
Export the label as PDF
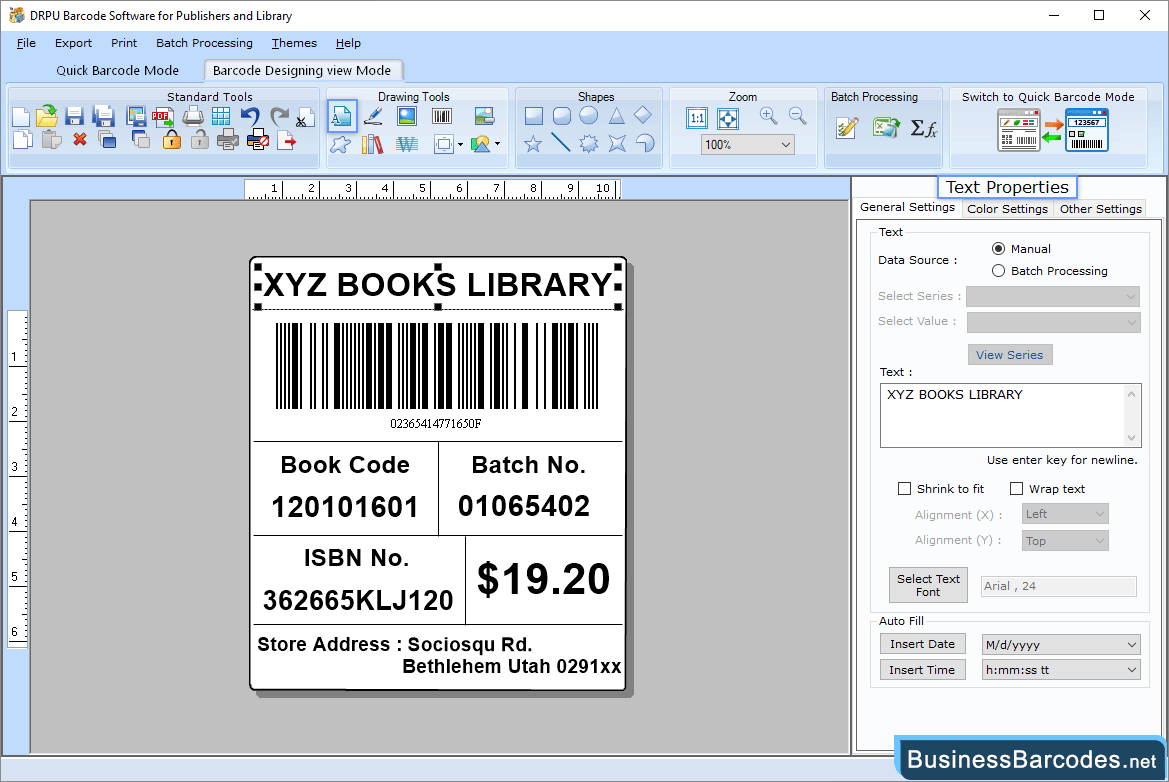tap(163, 116)
